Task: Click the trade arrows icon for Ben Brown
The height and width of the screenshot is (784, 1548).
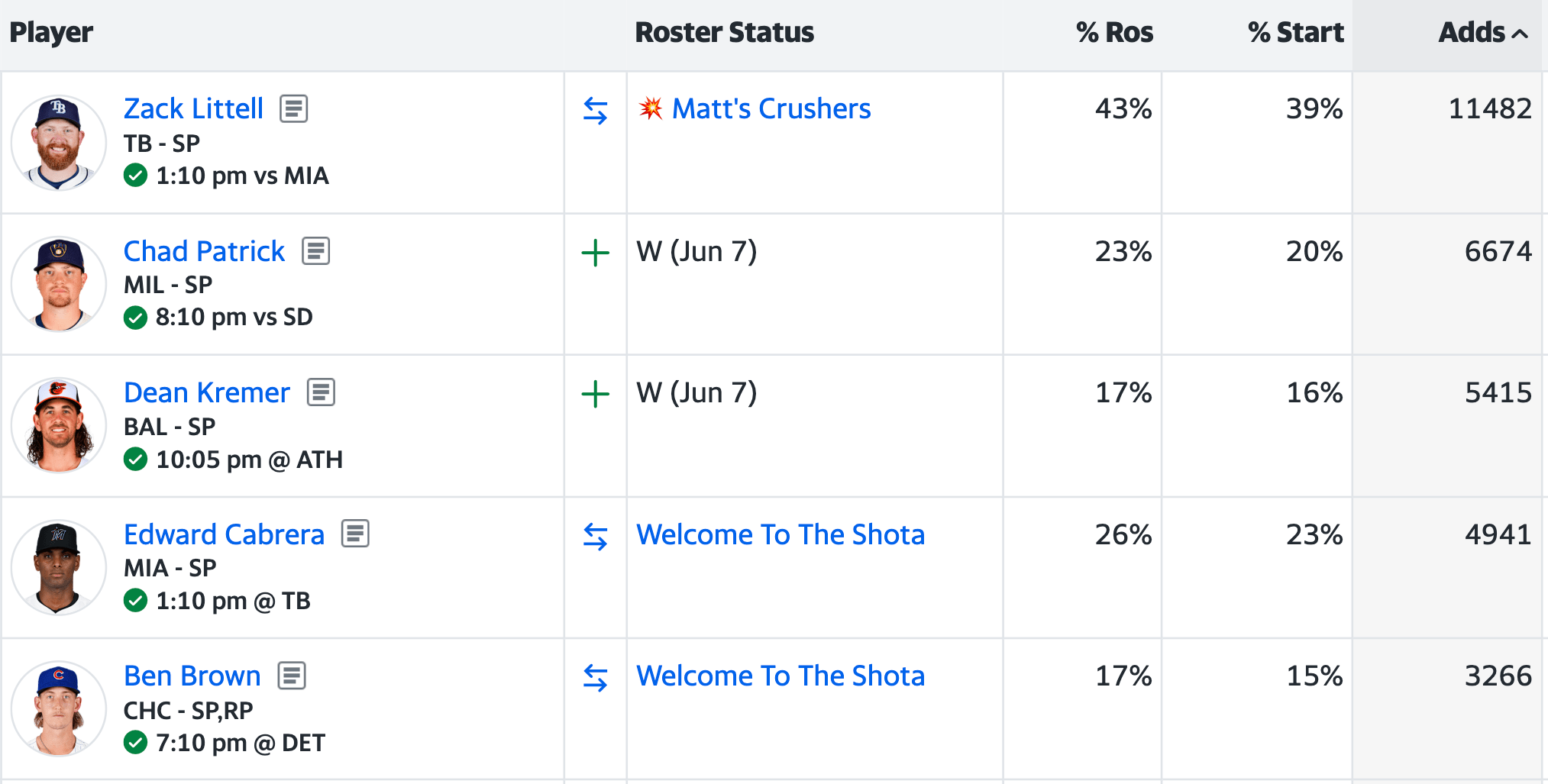Action: coord(596,678)
